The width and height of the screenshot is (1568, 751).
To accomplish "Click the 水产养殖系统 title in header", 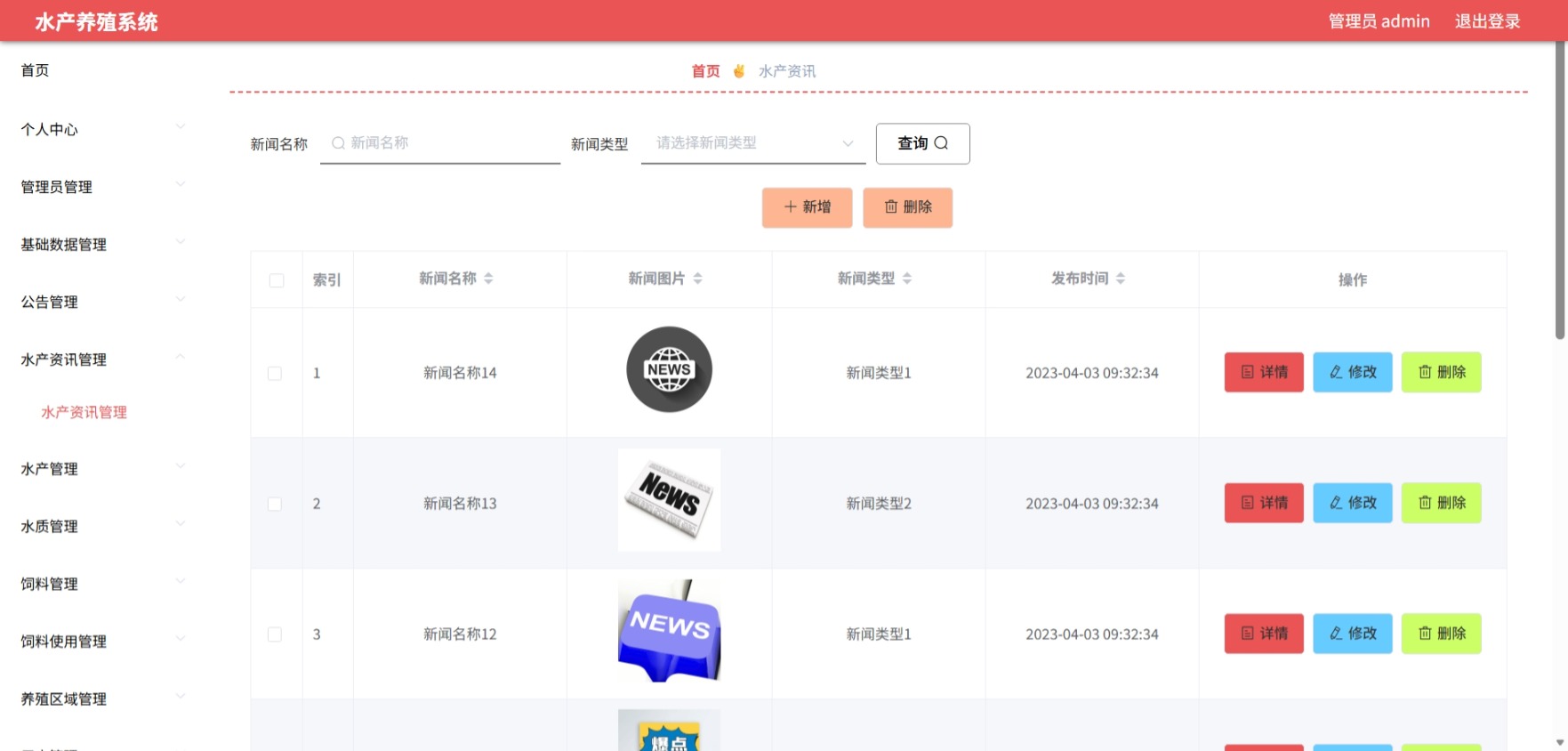I will point(97,21).
